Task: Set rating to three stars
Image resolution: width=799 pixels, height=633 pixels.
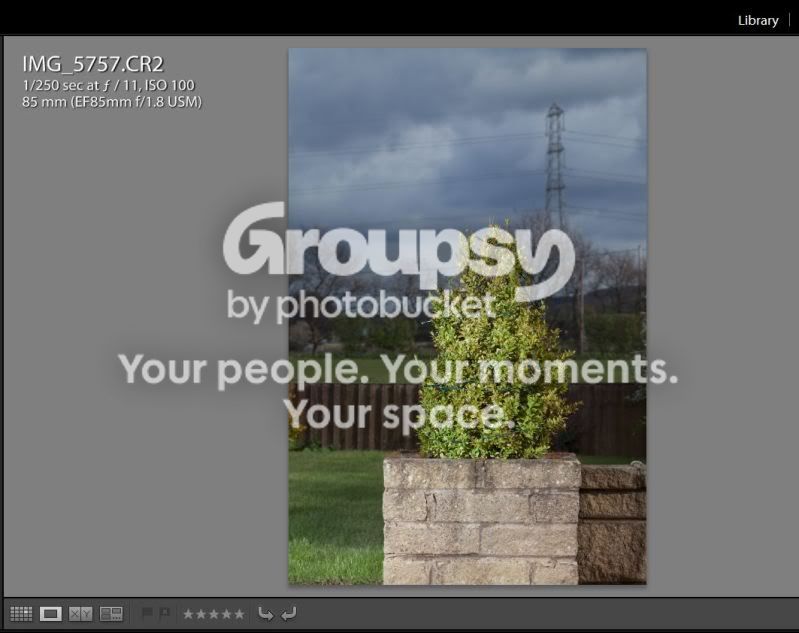Action: [214, 614]
